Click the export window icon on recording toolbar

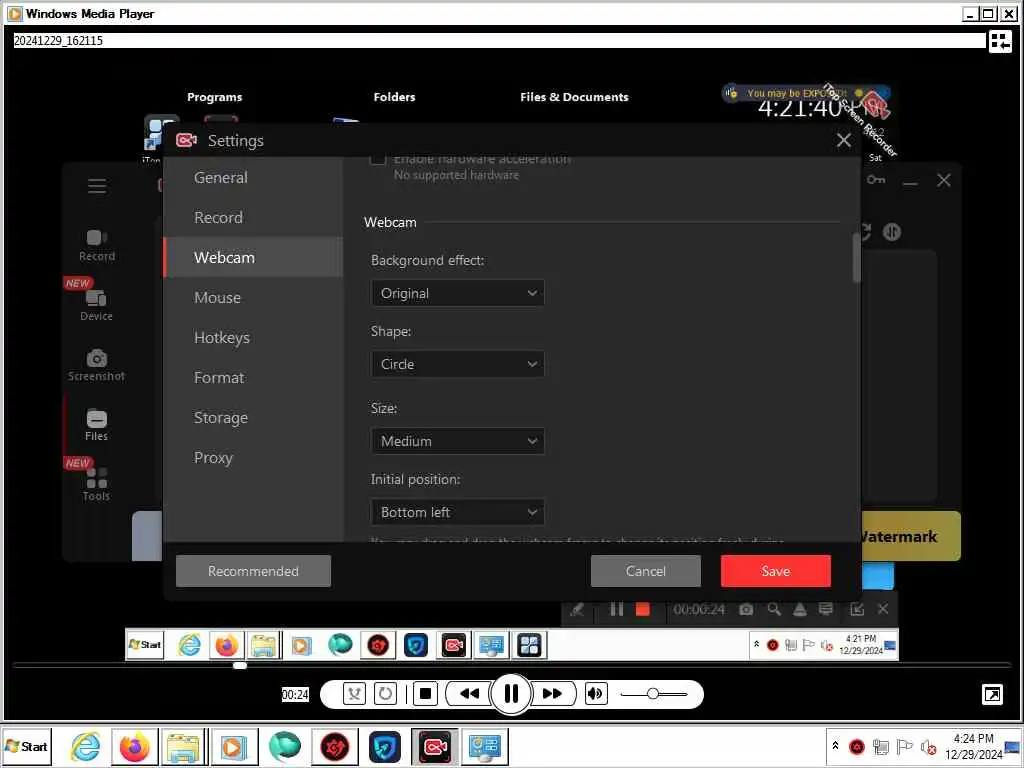click(x=857, y=609)
